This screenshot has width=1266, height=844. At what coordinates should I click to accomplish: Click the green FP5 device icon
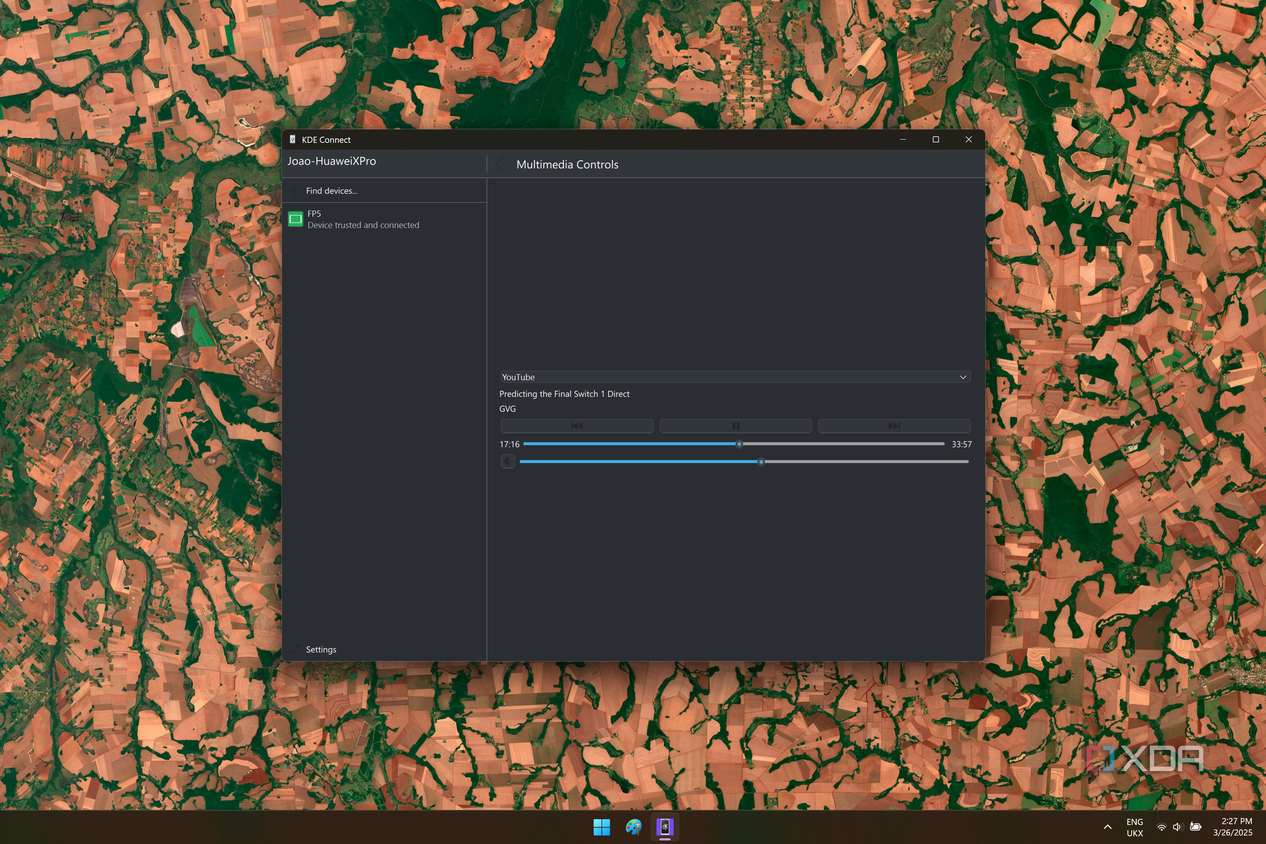[295, 219]
